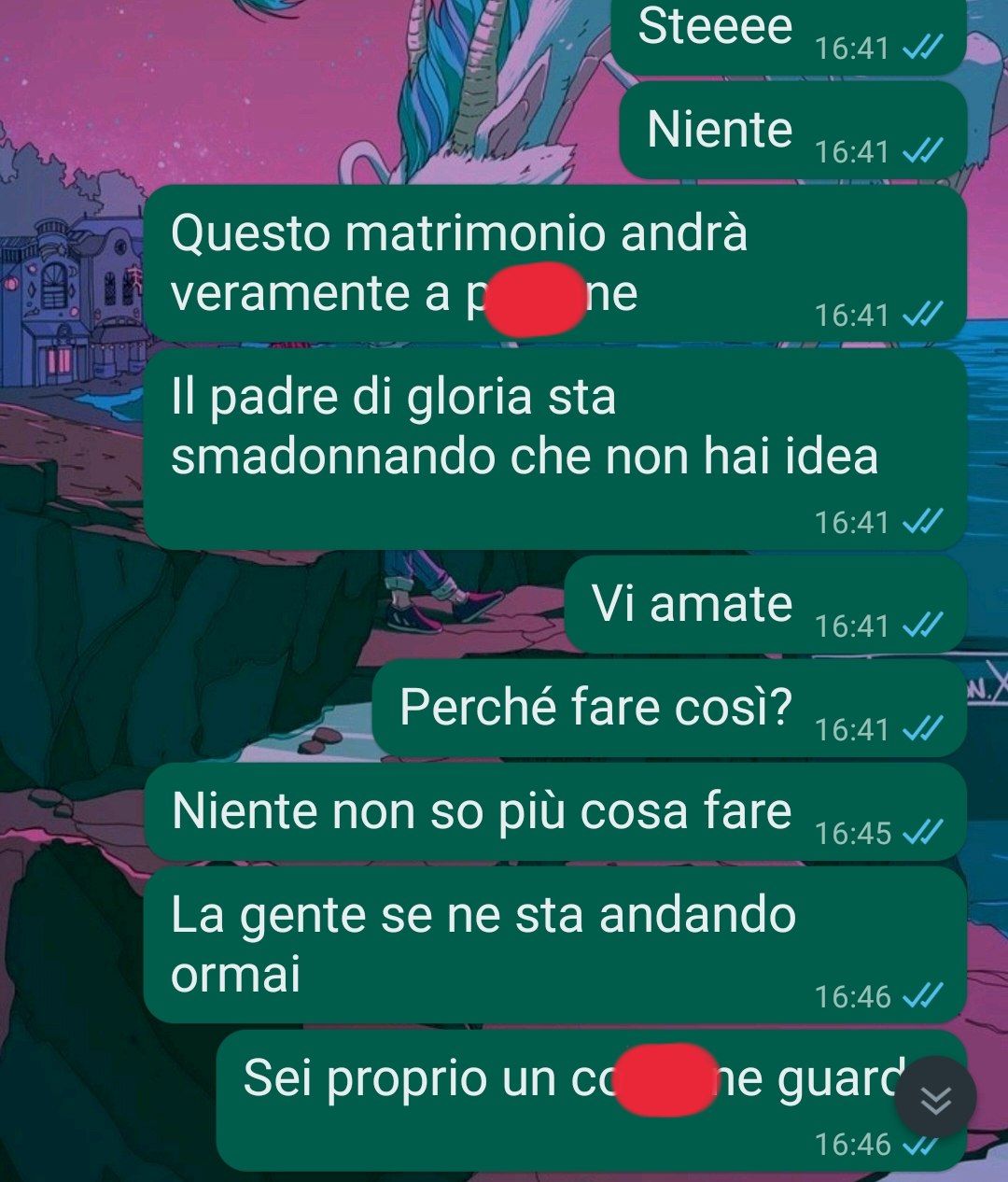
Task: Tap read checkmarks on 'Niente non so più' message
Action: [x=922, y=832]
